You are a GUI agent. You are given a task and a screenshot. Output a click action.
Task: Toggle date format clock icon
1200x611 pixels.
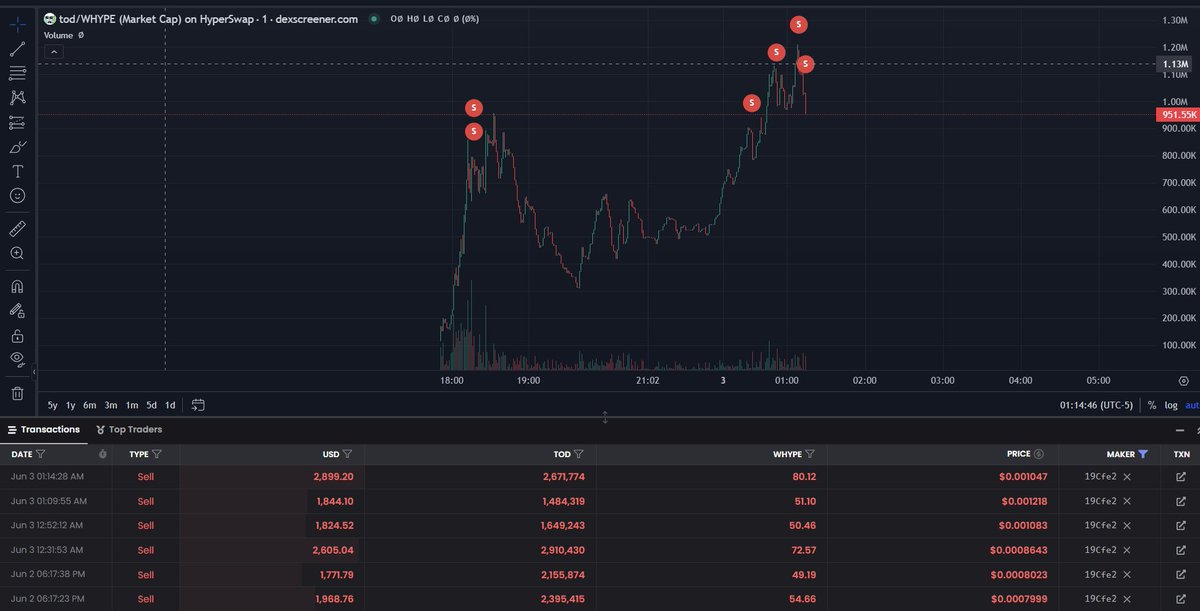point(103,454)
